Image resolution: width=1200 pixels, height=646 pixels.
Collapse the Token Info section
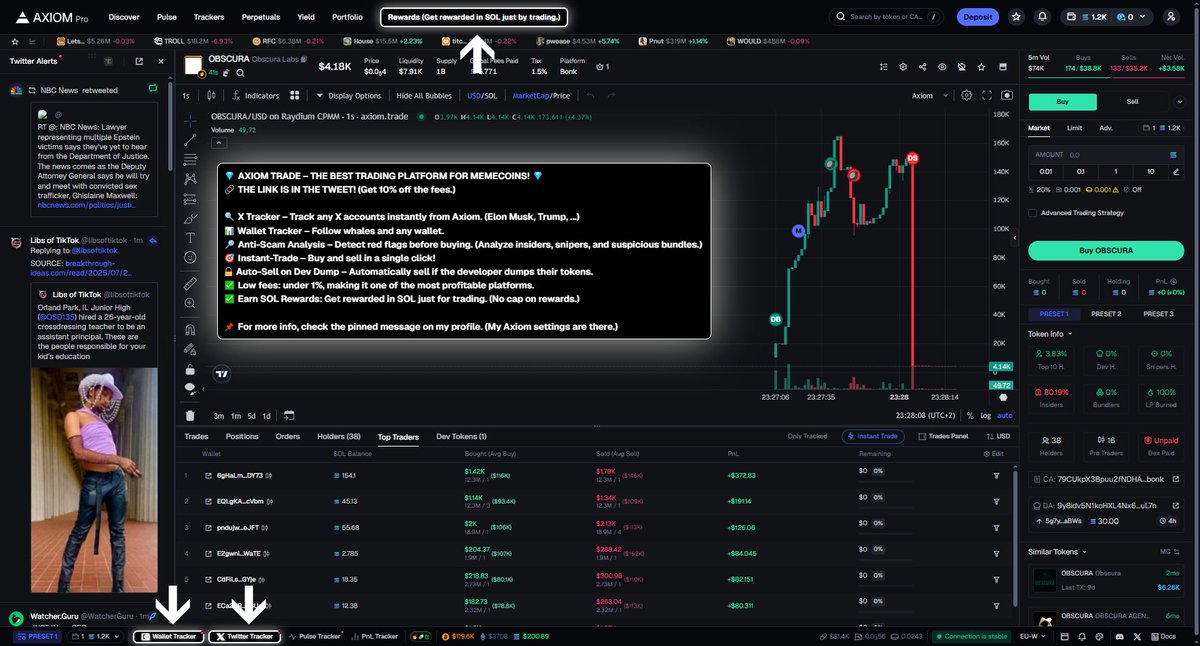[1050, 334]
